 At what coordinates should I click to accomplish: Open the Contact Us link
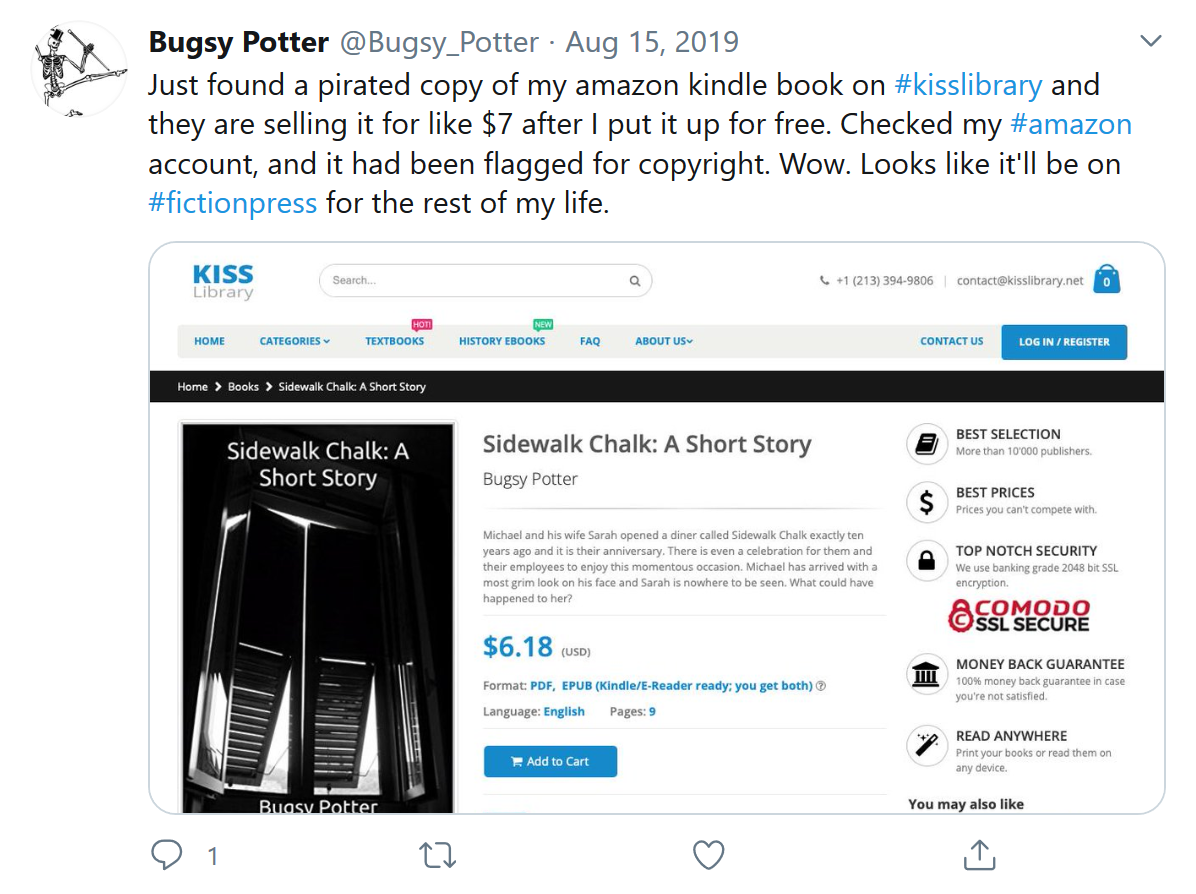[x=951, y=341]
